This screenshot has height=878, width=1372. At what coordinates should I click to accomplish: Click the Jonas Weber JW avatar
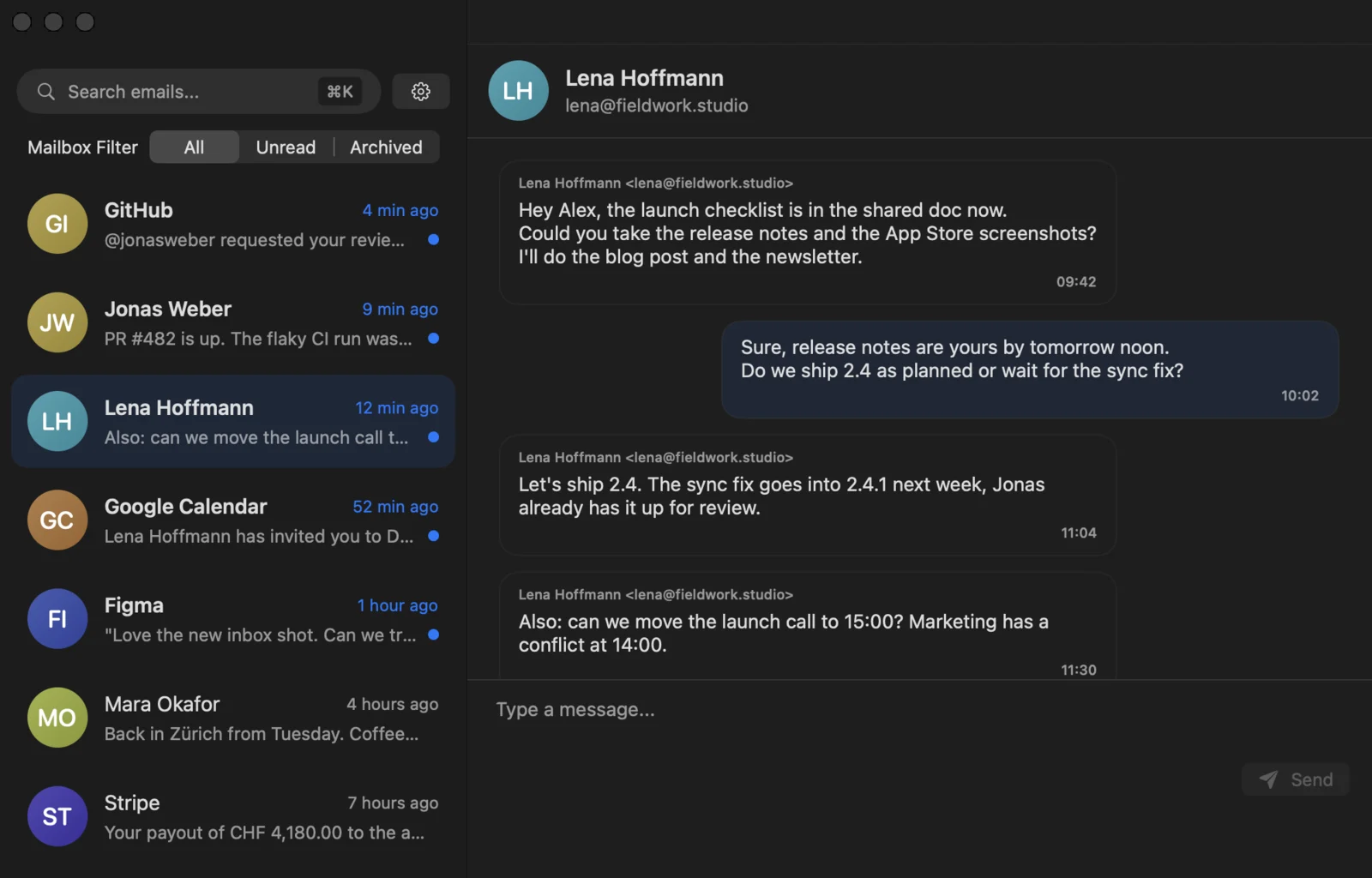(x=57, y=322)
